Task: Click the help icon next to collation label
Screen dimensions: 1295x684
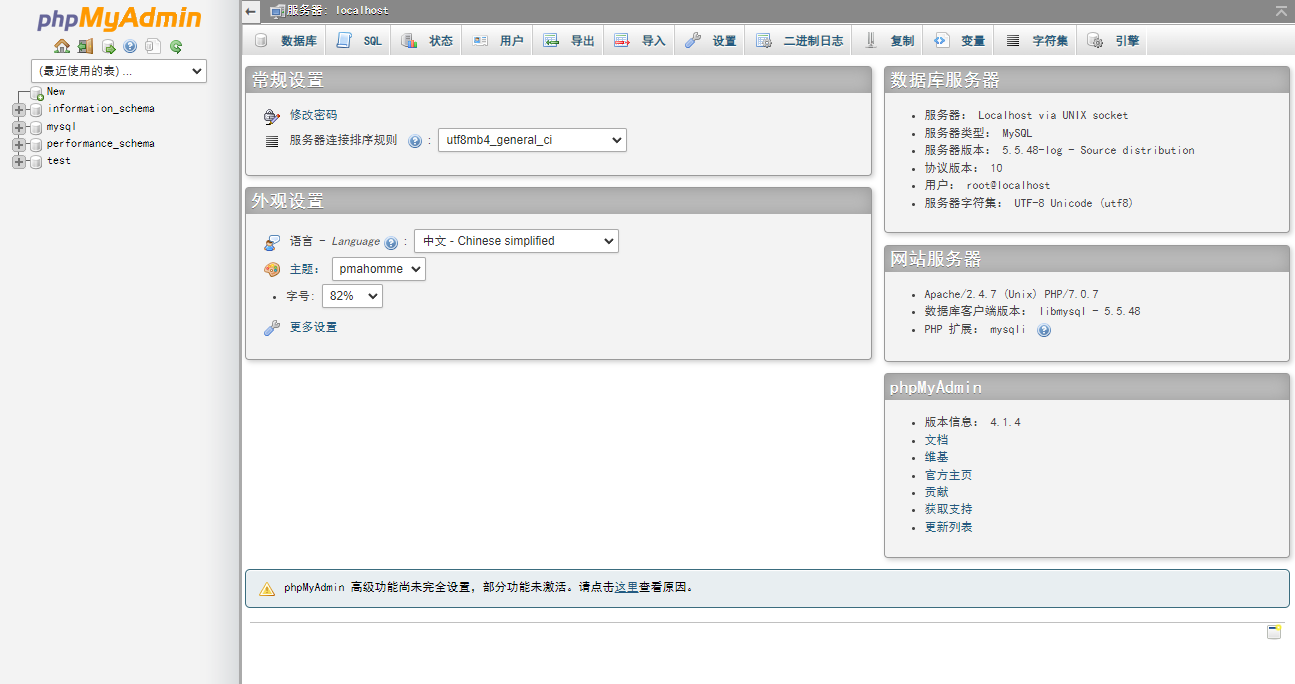Action: click(x=415, y=141)
